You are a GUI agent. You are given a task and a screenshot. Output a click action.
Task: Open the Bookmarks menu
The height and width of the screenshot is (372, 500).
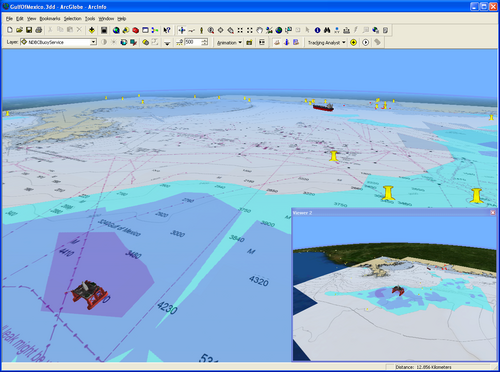[x=50, y=19]
